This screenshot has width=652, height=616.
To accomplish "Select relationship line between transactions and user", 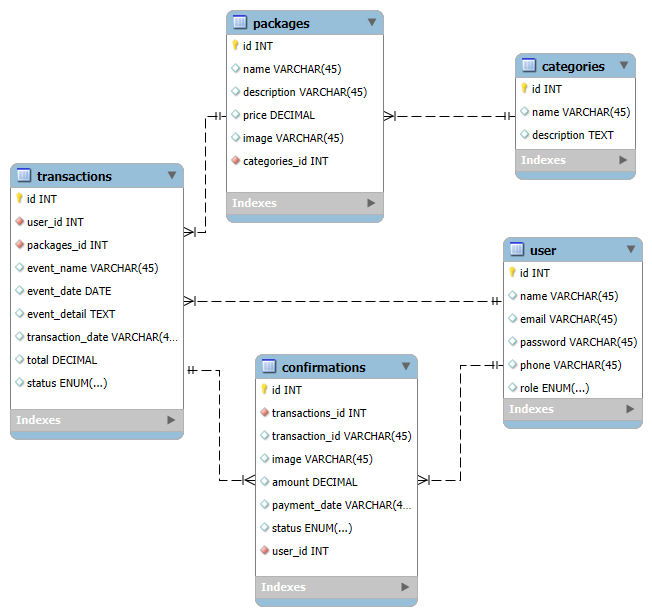I will pyautogui.click(x=343, y=301).
